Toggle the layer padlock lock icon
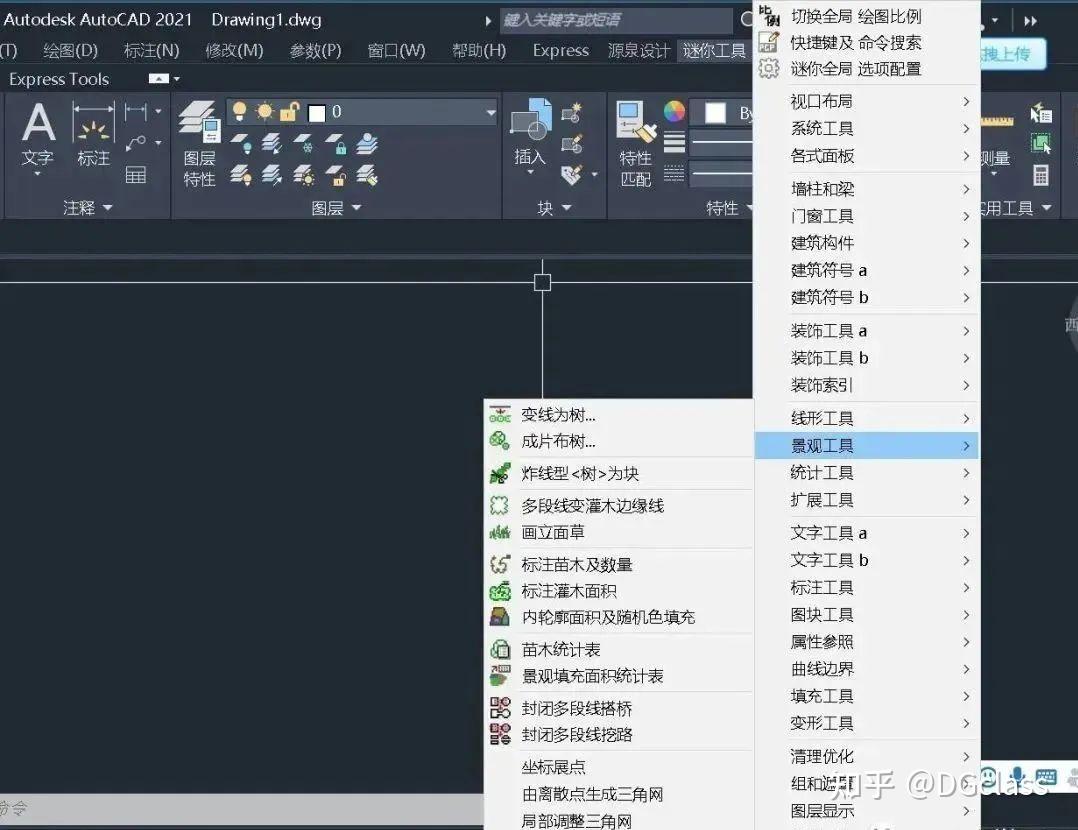 [x=289, y=111]
